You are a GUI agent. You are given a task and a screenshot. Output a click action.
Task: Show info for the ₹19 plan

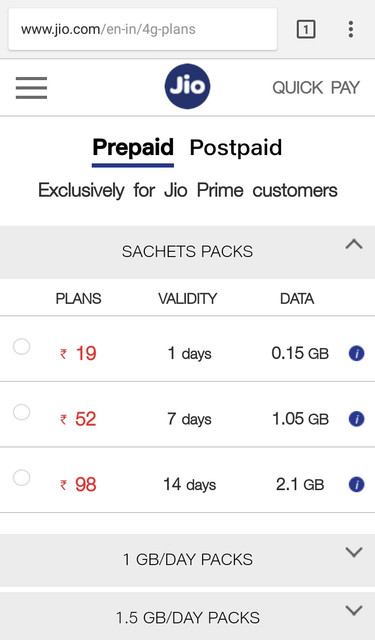click(356, 353)
